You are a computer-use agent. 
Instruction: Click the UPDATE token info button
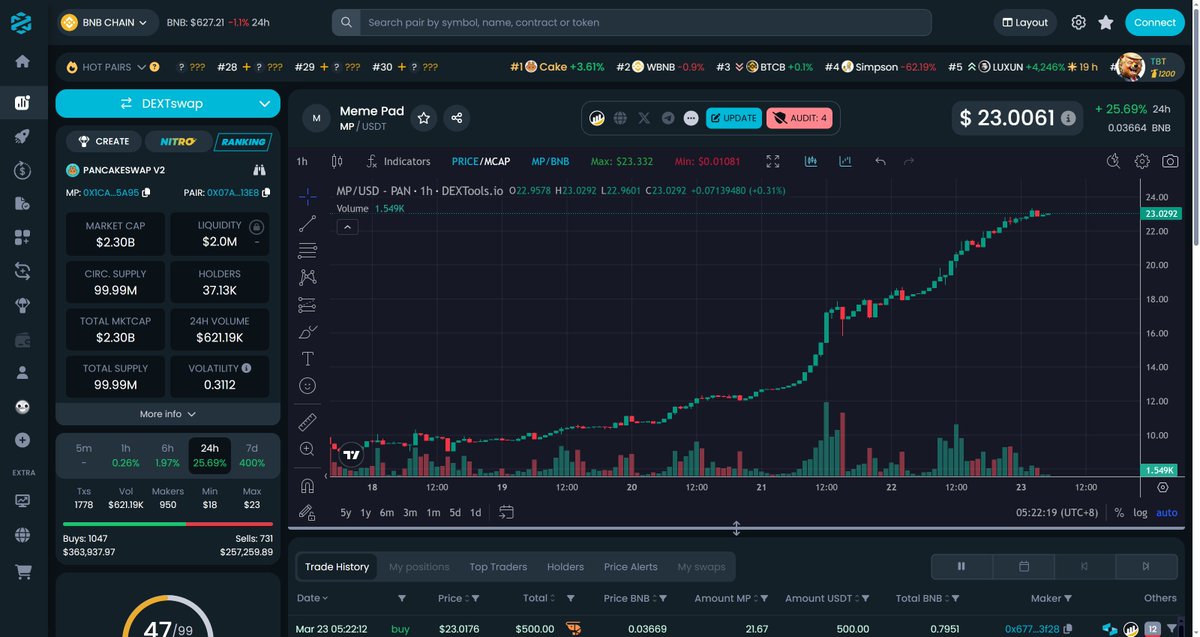(x=734, y=118)
